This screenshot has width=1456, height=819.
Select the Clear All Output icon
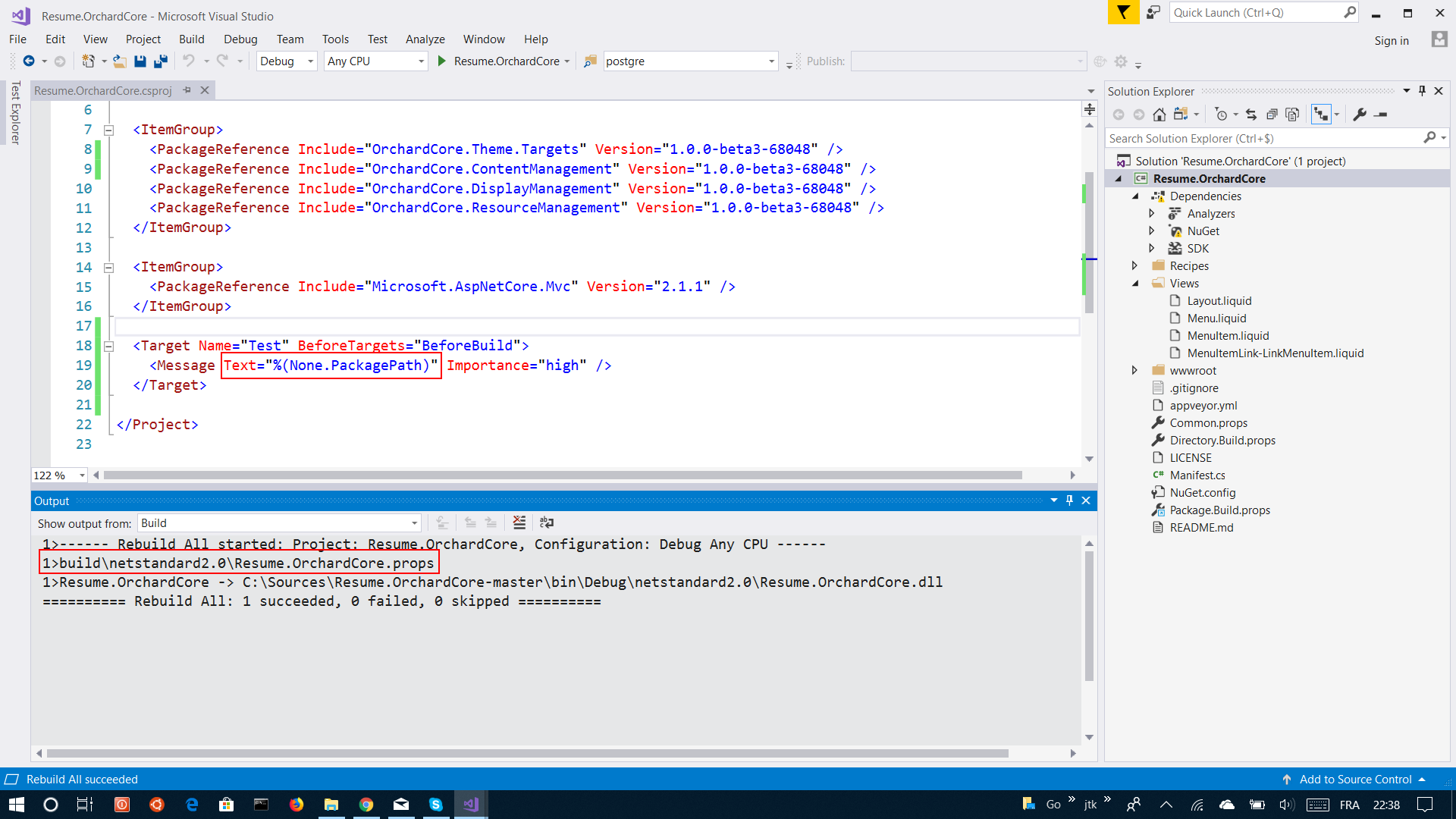[519, 522]
